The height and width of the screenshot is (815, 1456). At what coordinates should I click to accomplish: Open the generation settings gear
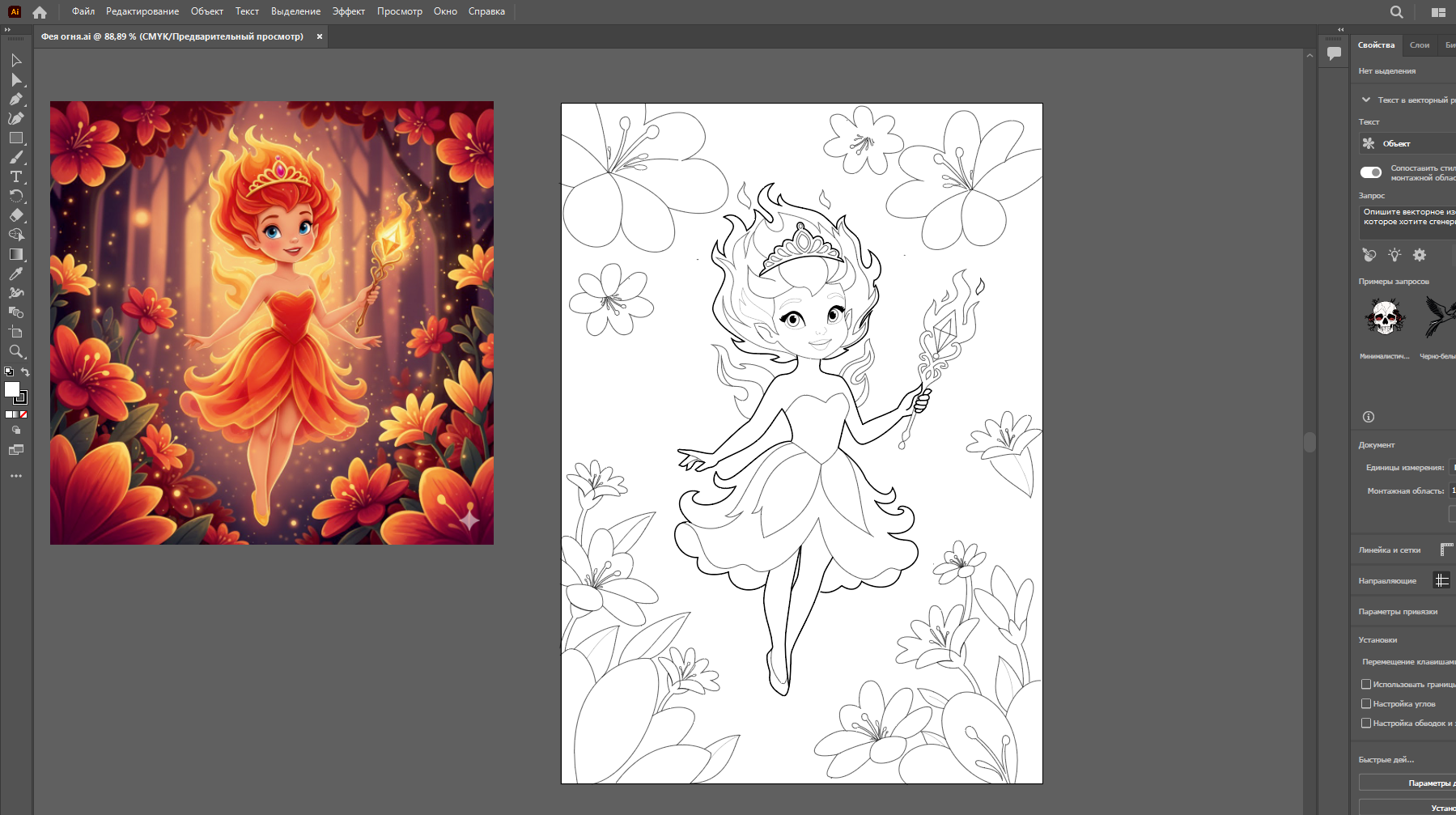[1420, 255]
